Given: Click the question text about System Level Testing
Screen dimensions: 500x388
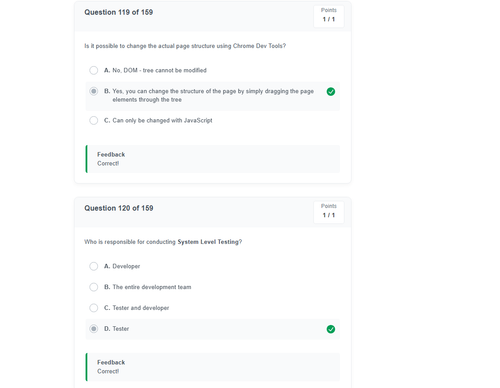Looking at the screenshot, I should 163,242.
